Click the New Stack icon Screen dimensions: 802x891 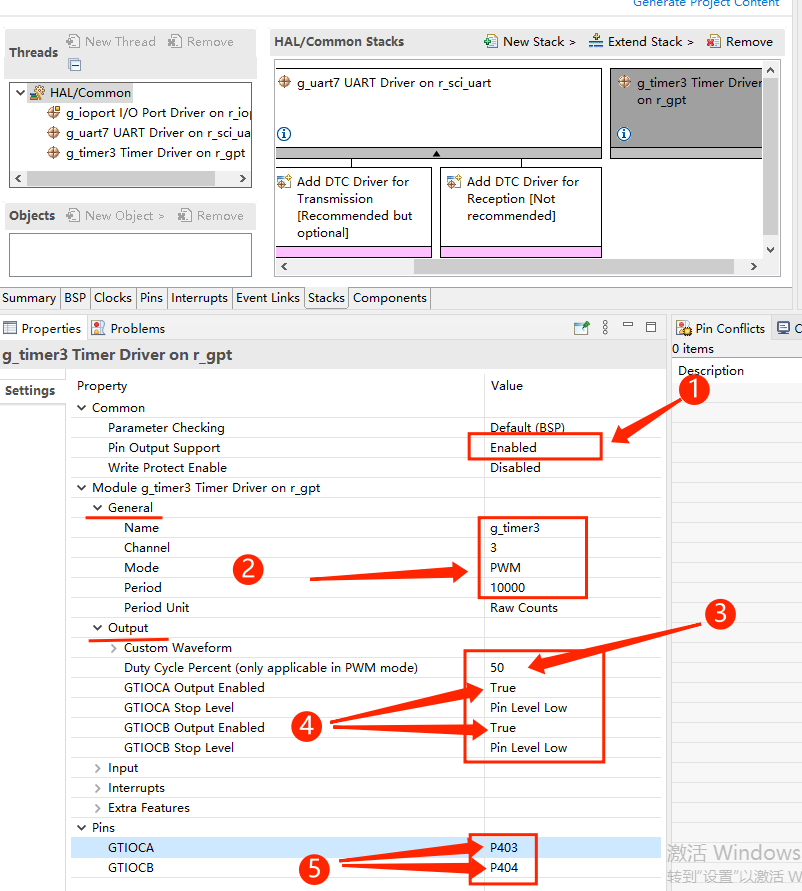tap(491, 42)
